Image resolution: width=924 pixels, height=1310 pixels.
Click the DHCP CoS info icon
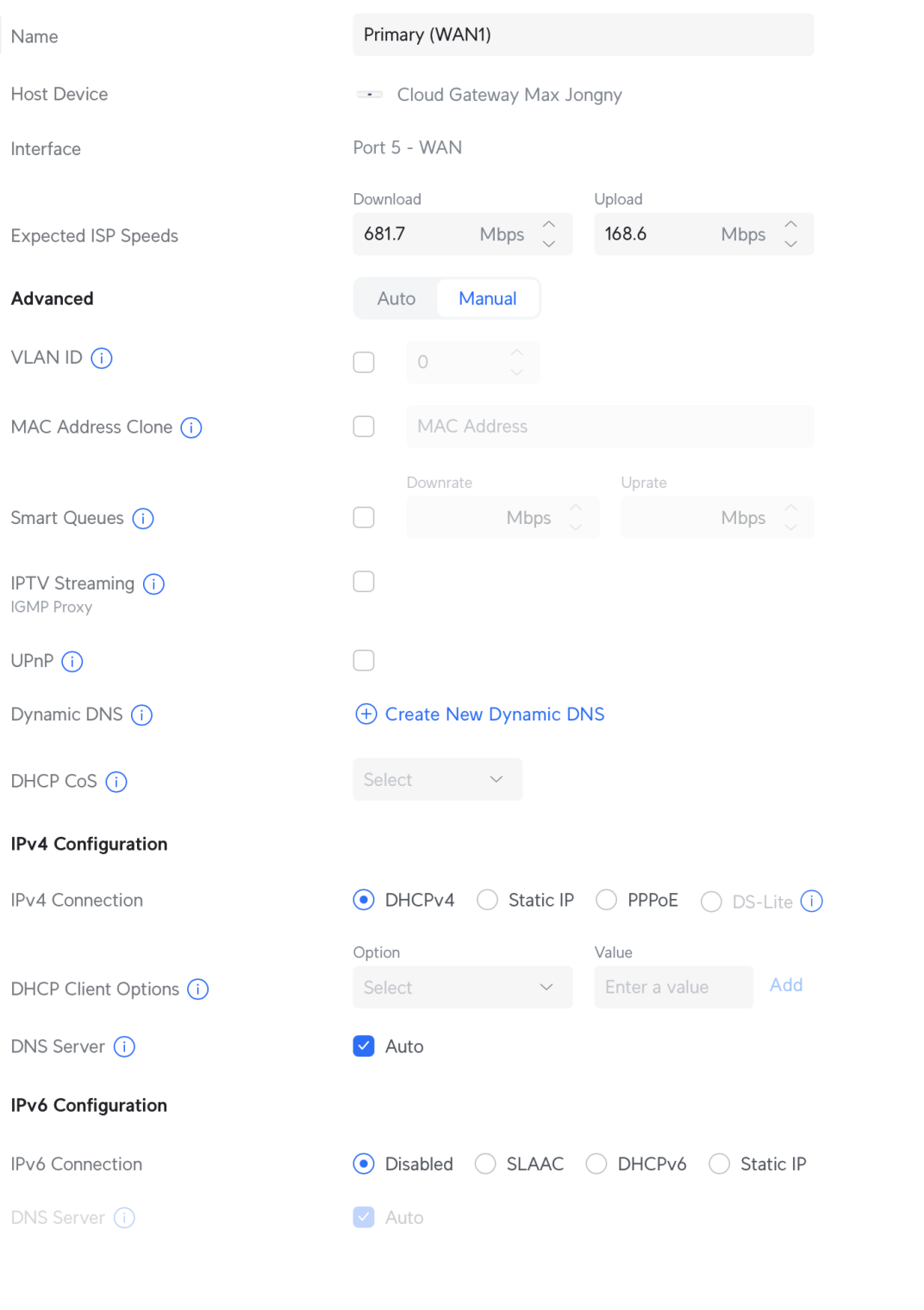click(116, 782)
